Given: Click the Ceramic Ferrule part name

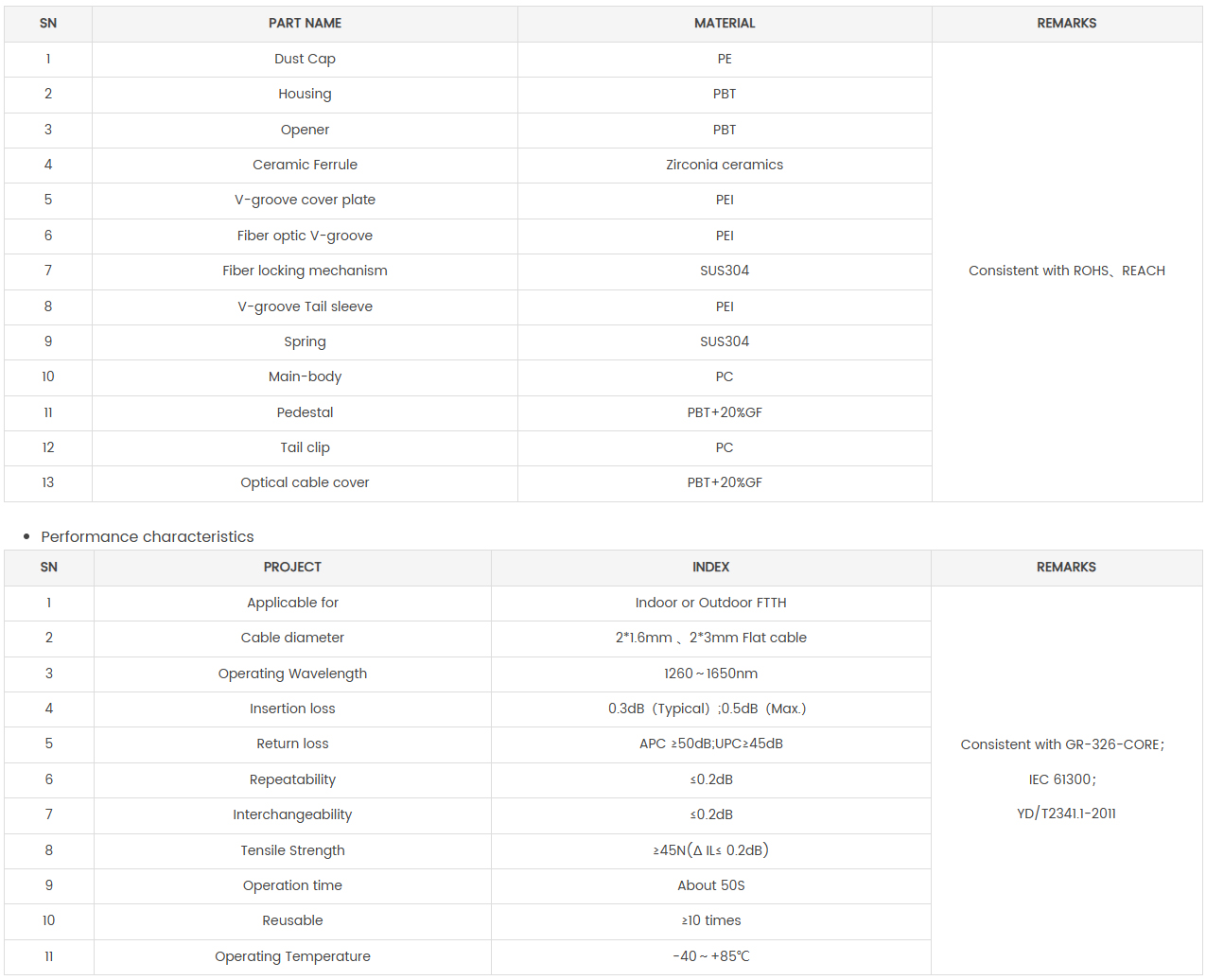Looking at the screenshot, I should [305, 165].
